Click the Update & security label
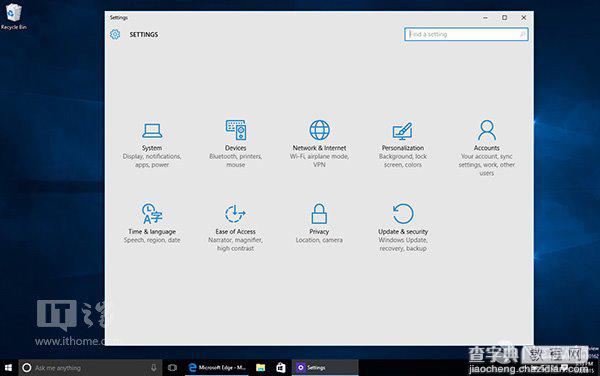Image resolution: width=600 pixels, height=376 pixels. (x=403, y=232)
